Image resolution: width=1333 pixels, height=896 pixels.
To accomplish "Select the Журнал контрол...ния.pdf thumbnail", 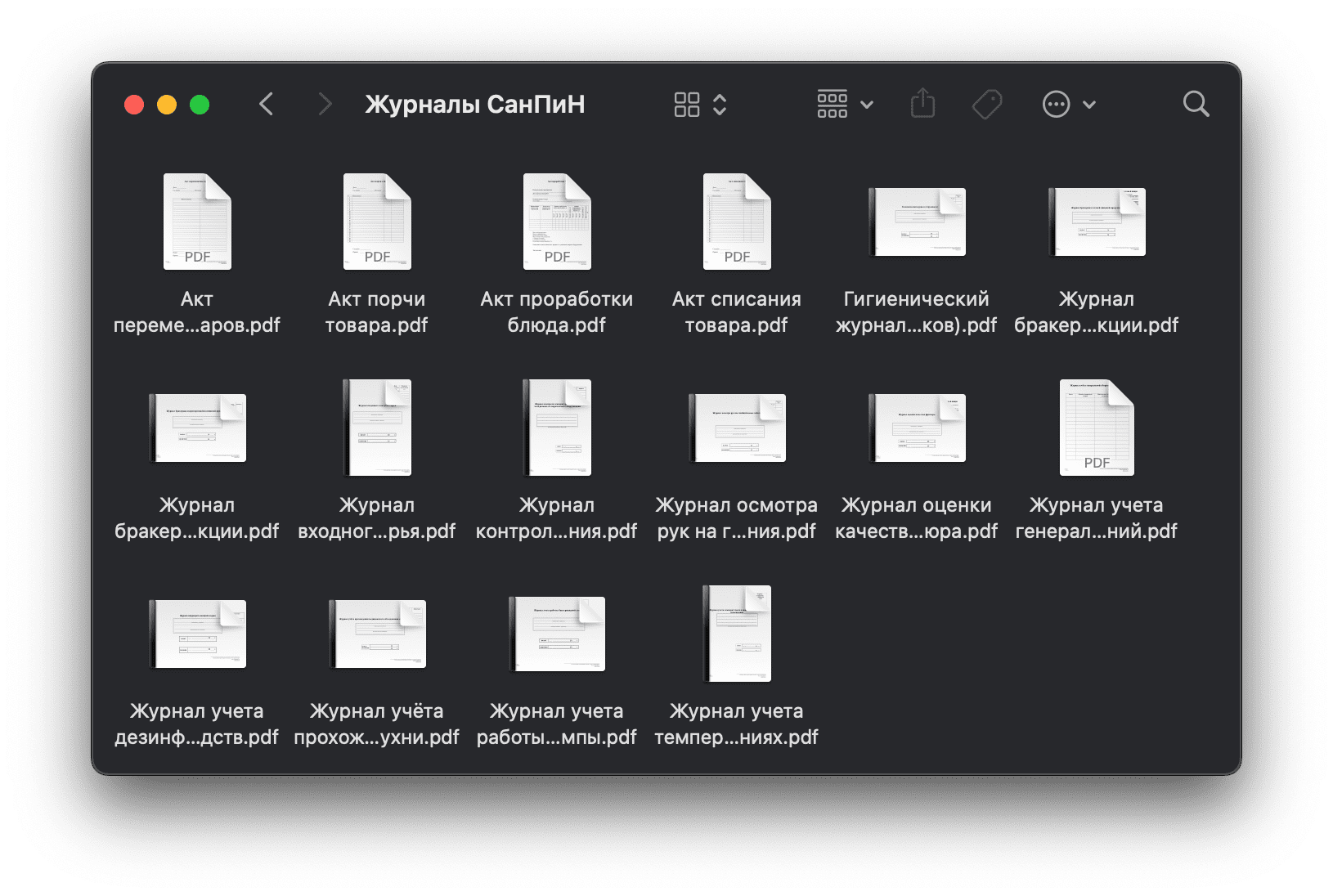I will coord(557,428).
